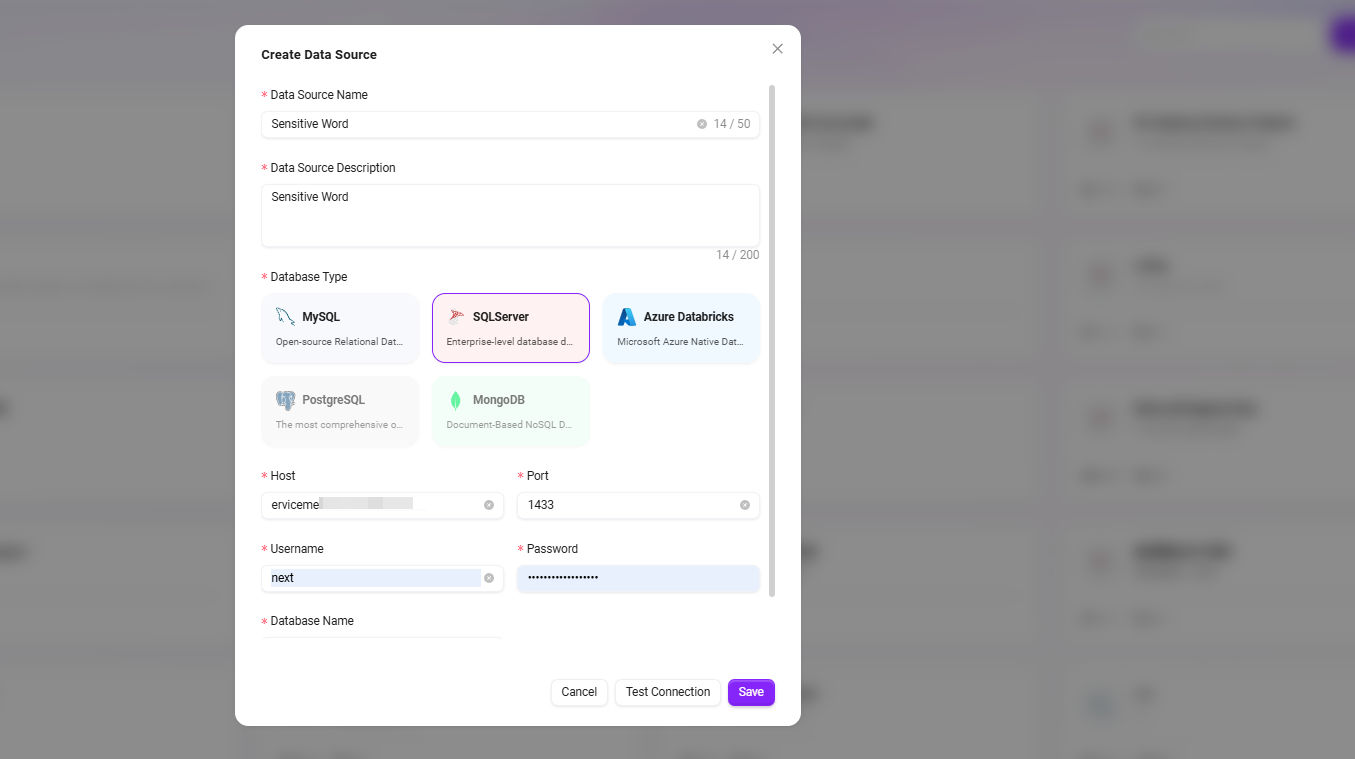Click the MongoDB leaf icon

(456, 400)
